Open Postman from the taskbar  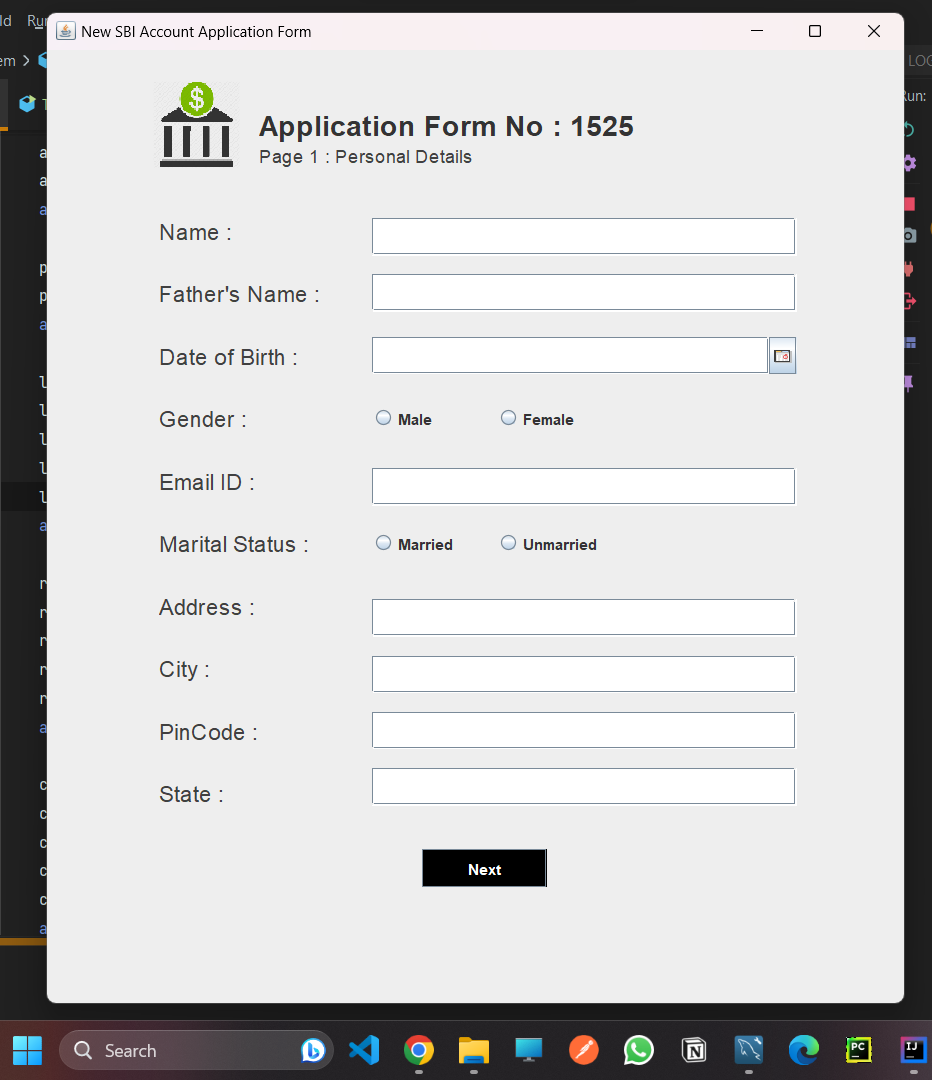(x=583, y=1050)
